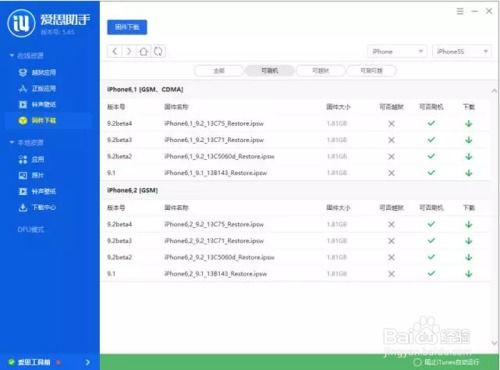
Task: Open the iPhone device type dropdown
Action: coord(397,51)
